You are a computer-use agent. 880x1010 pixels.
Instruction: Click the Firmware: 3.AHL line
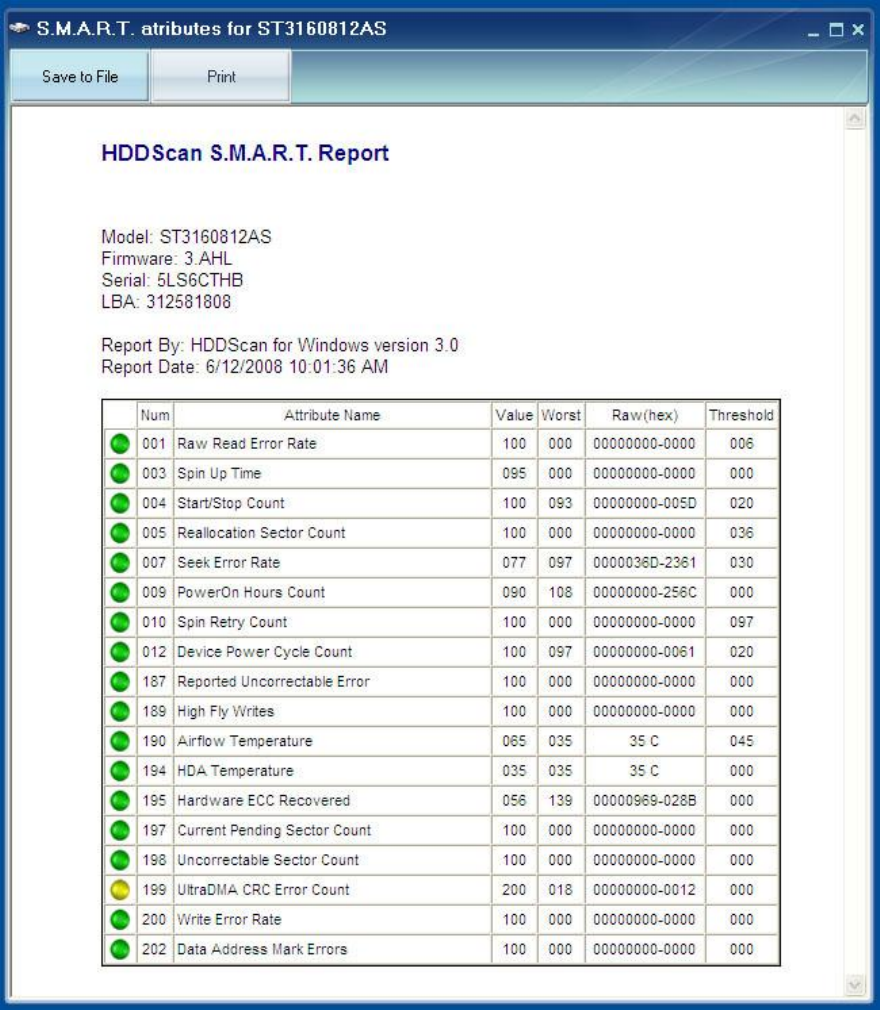(167, 259)
